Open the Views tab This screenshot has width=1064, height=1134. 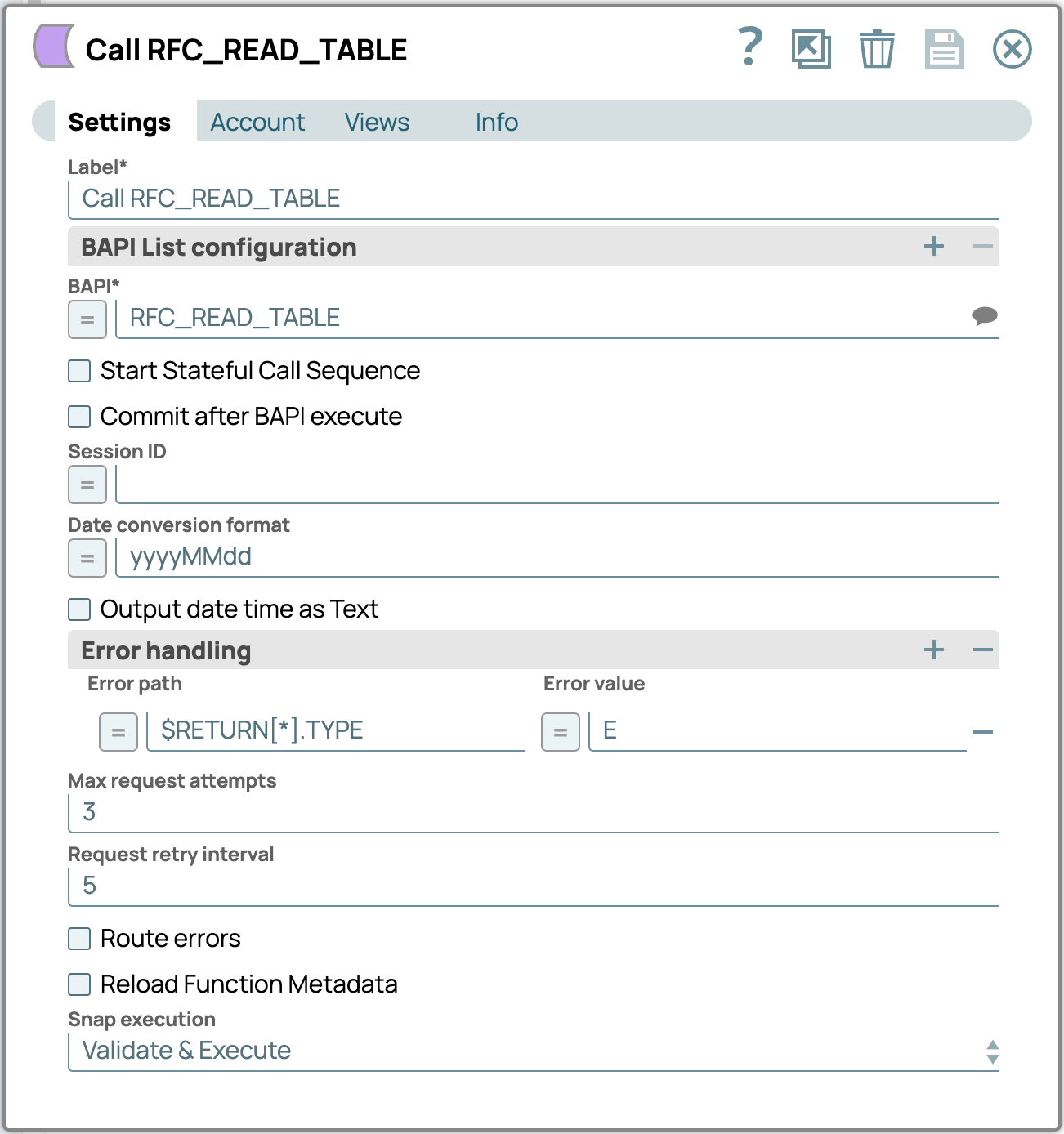coord(377,122)
